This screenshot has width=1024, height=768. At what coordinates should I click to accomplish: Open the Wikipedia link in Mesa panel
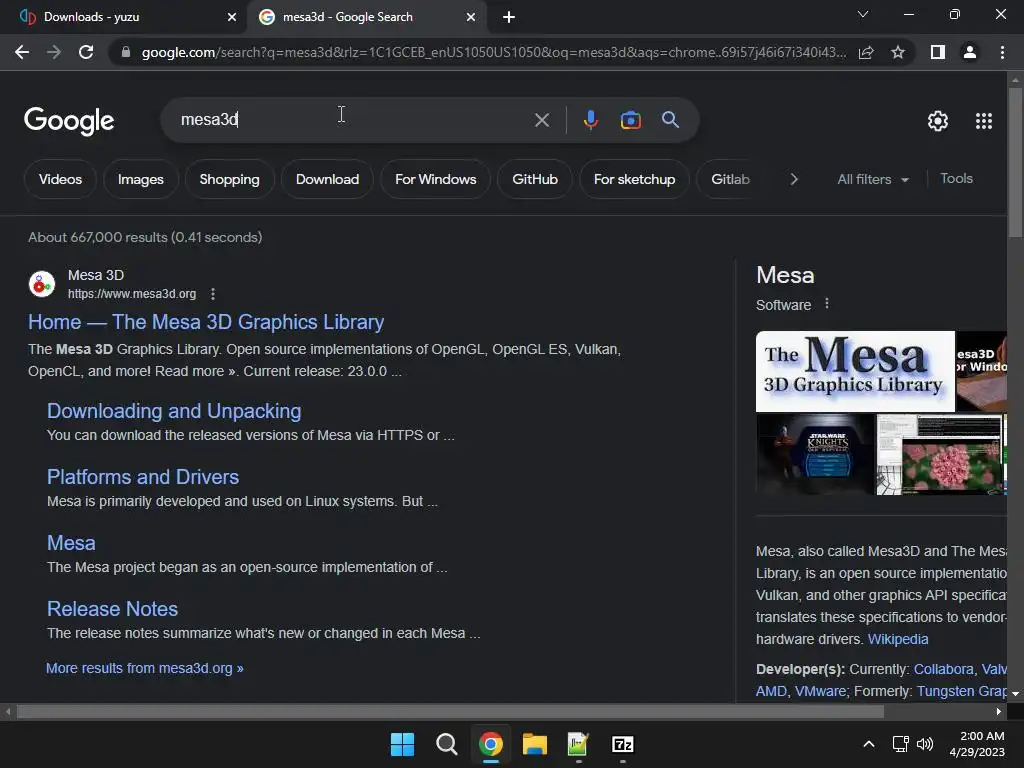(897, 639)
